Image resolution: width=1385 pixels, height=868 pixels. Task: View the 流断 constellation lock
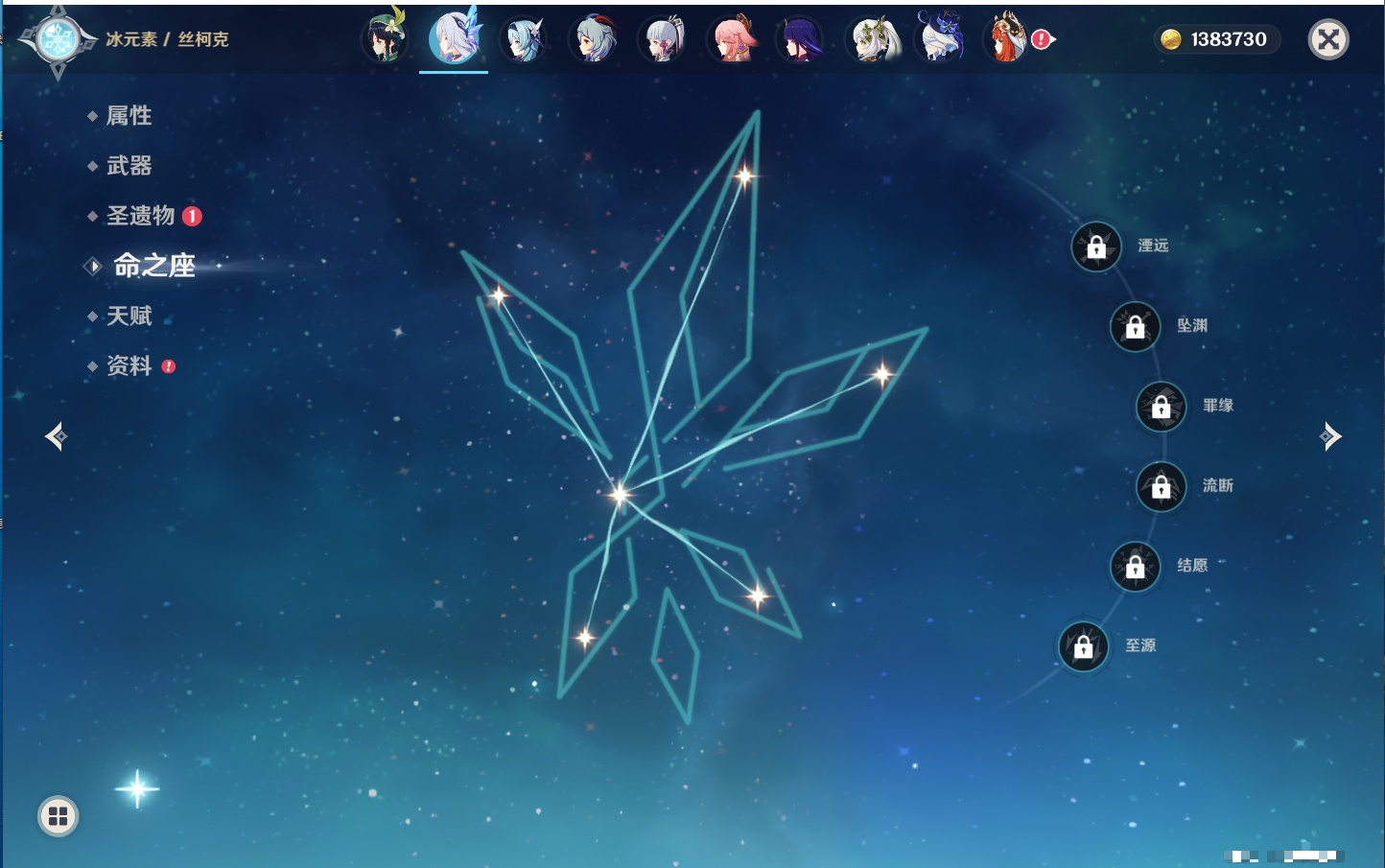pyautogui.click(x=1161, y=487)
